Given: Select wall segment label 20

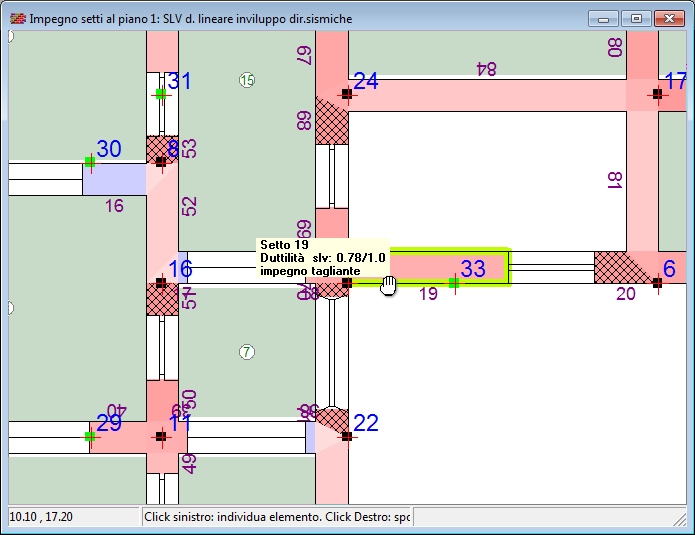Looking at the screenshot, I should coord(626,293).
